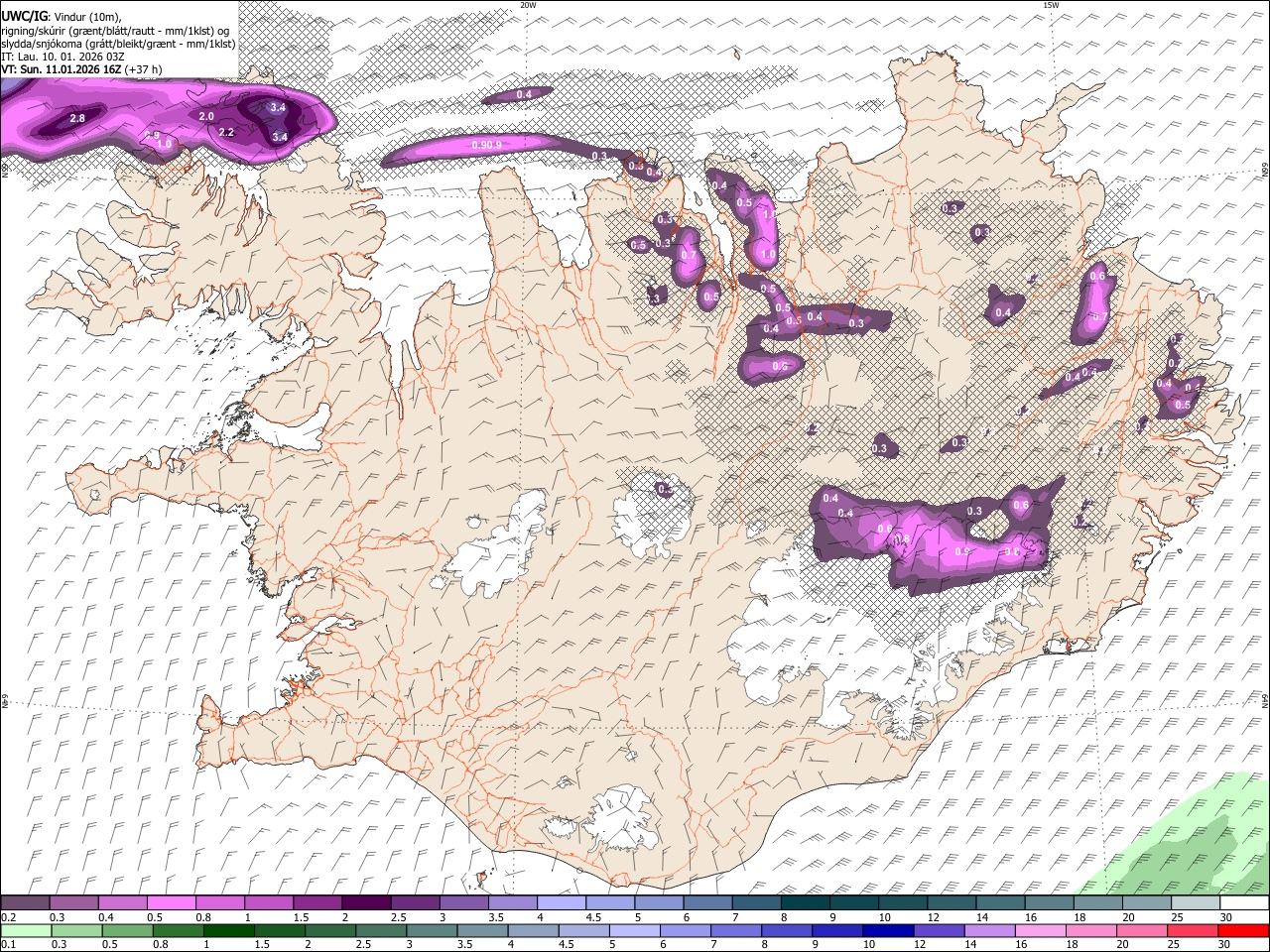Click the '0.1' label in the lower legend row
The height and width of the screenshot is (952, 1270).
pos(8,944)
